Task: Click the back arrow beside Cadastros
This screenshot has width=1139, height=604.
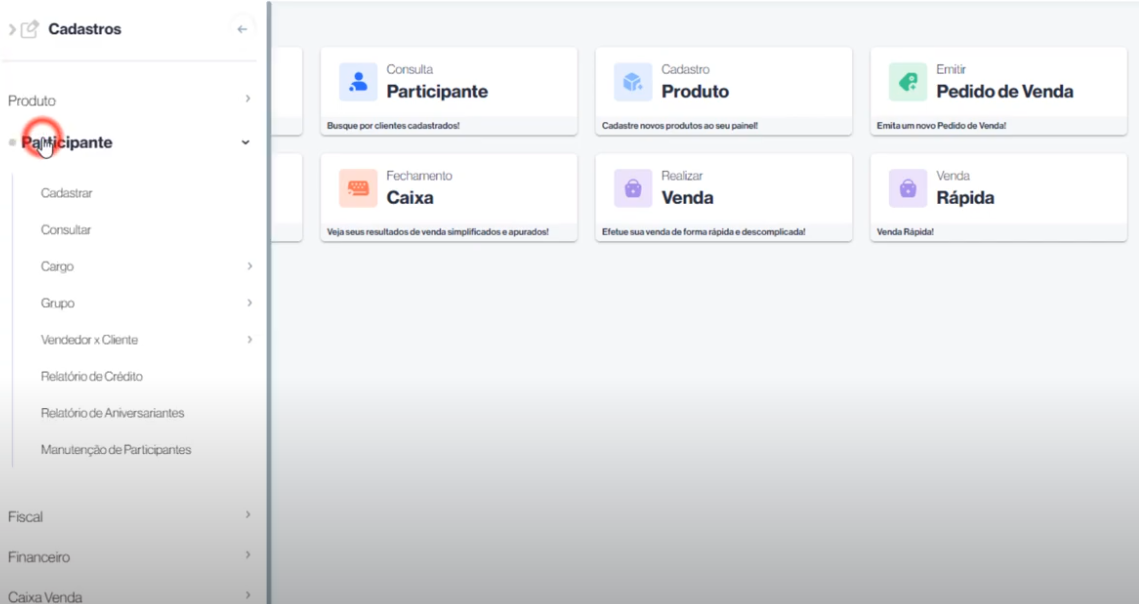Action: tap(241, 29)
